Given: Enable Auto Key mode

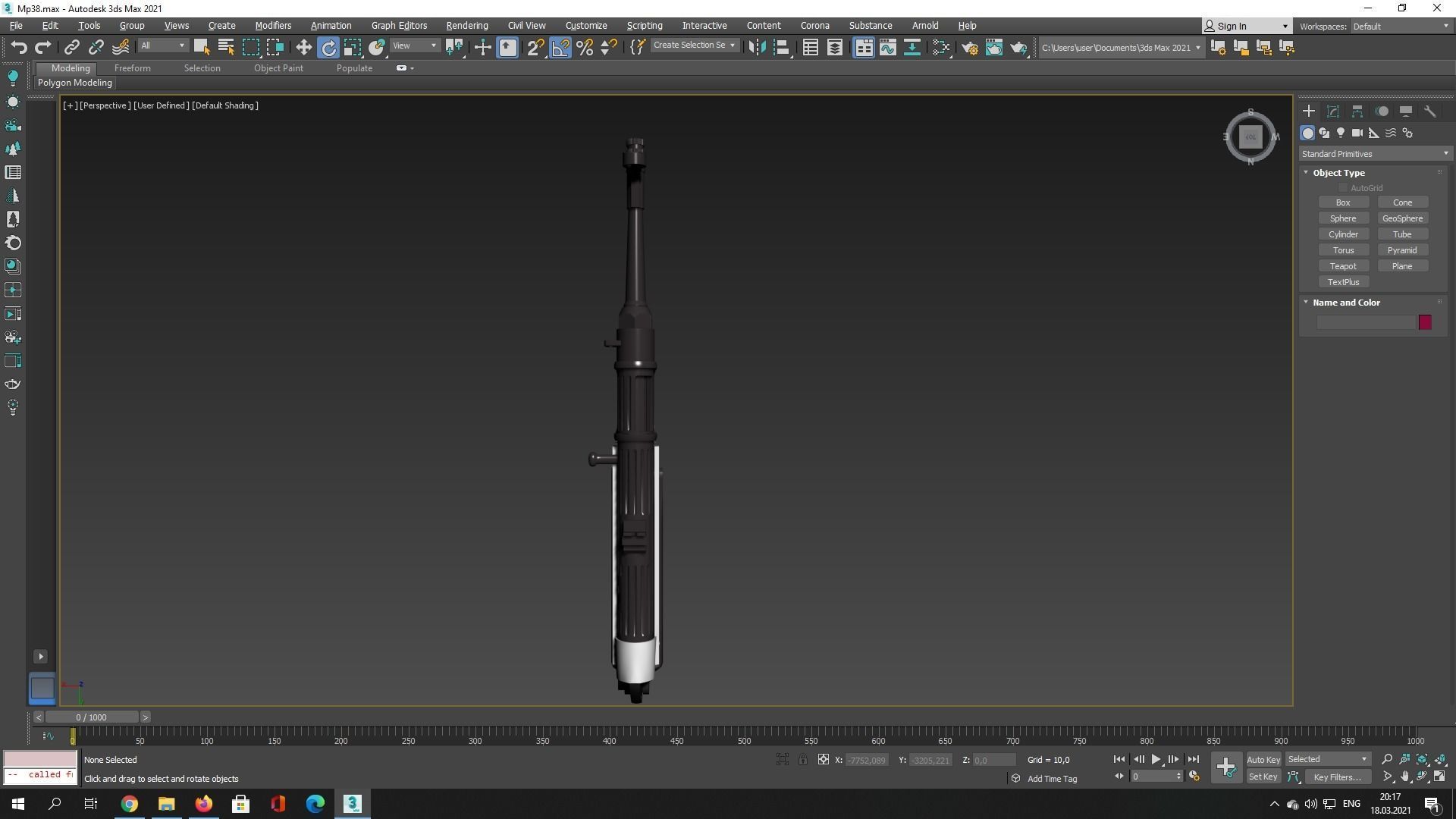Looking at the screenshot, I should (1263, 760).
